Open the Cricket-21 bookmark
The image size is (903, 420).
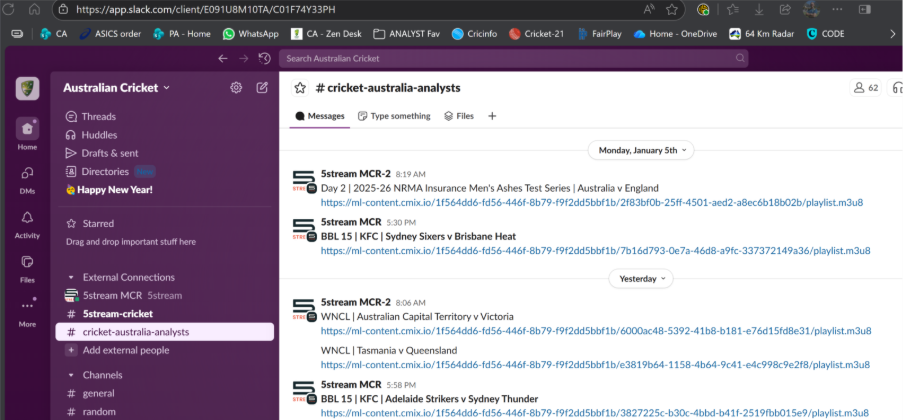(536, 34)
